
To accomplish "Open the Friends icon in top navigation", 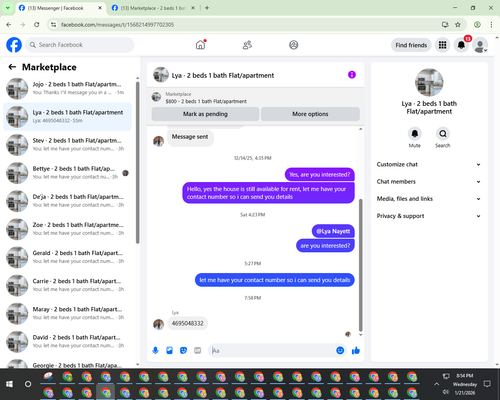I will 247,45.
